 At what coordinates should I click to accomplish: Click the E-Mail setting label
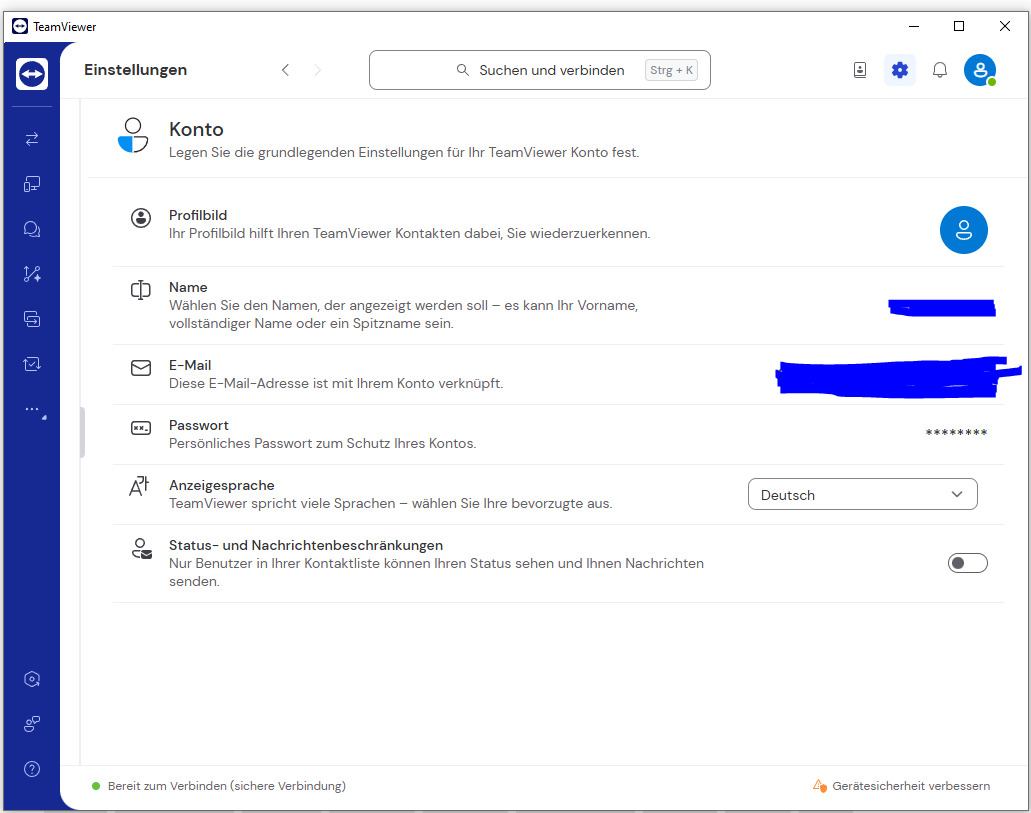(190, 365)
